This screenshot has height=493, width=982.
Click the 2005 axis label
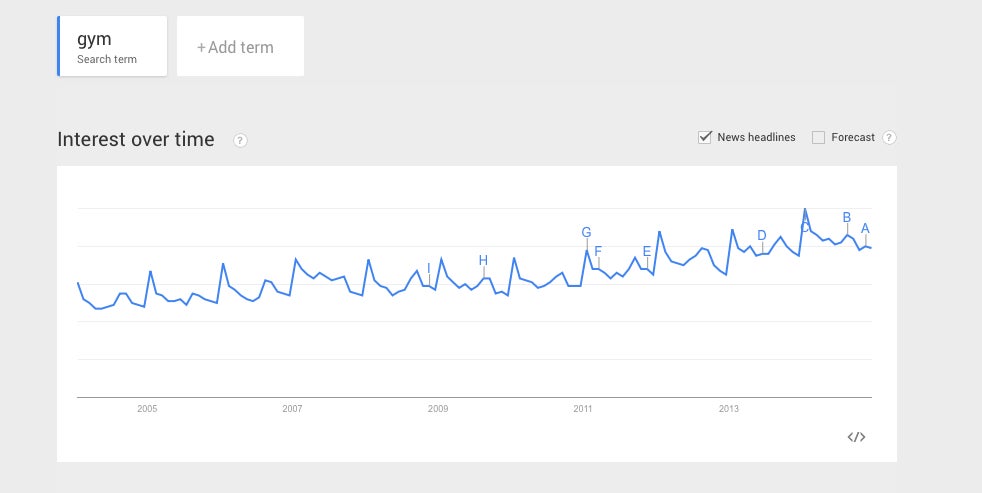[x=147, y=409]
